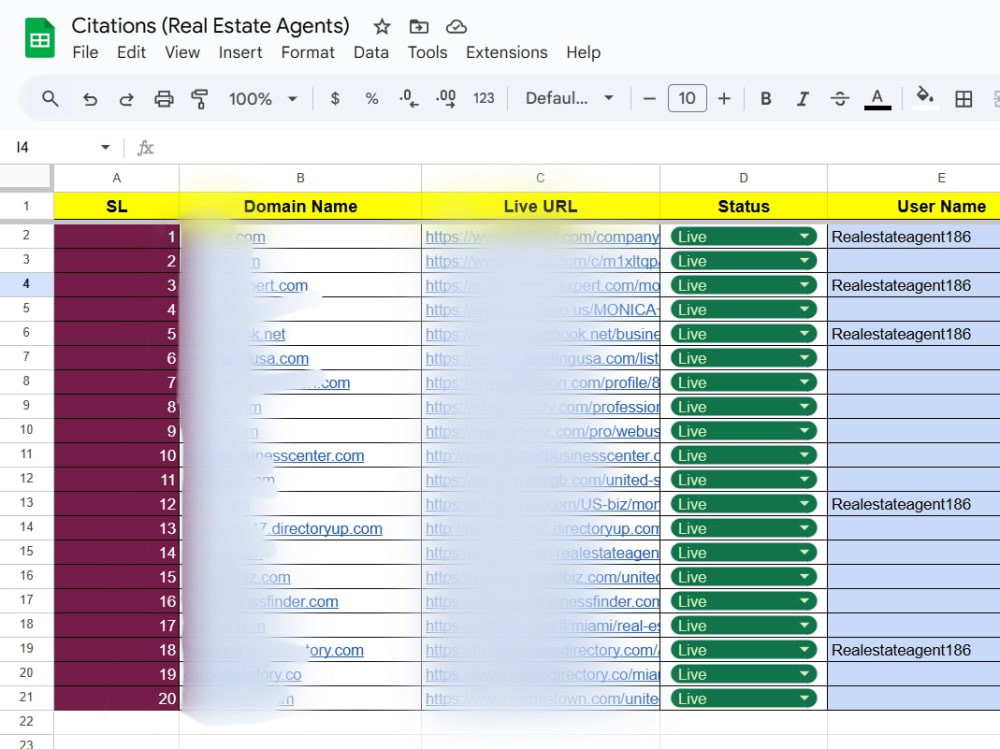This screenshot has height=749, width=1000.
Task: Format as percent
Action: [371, 99]
